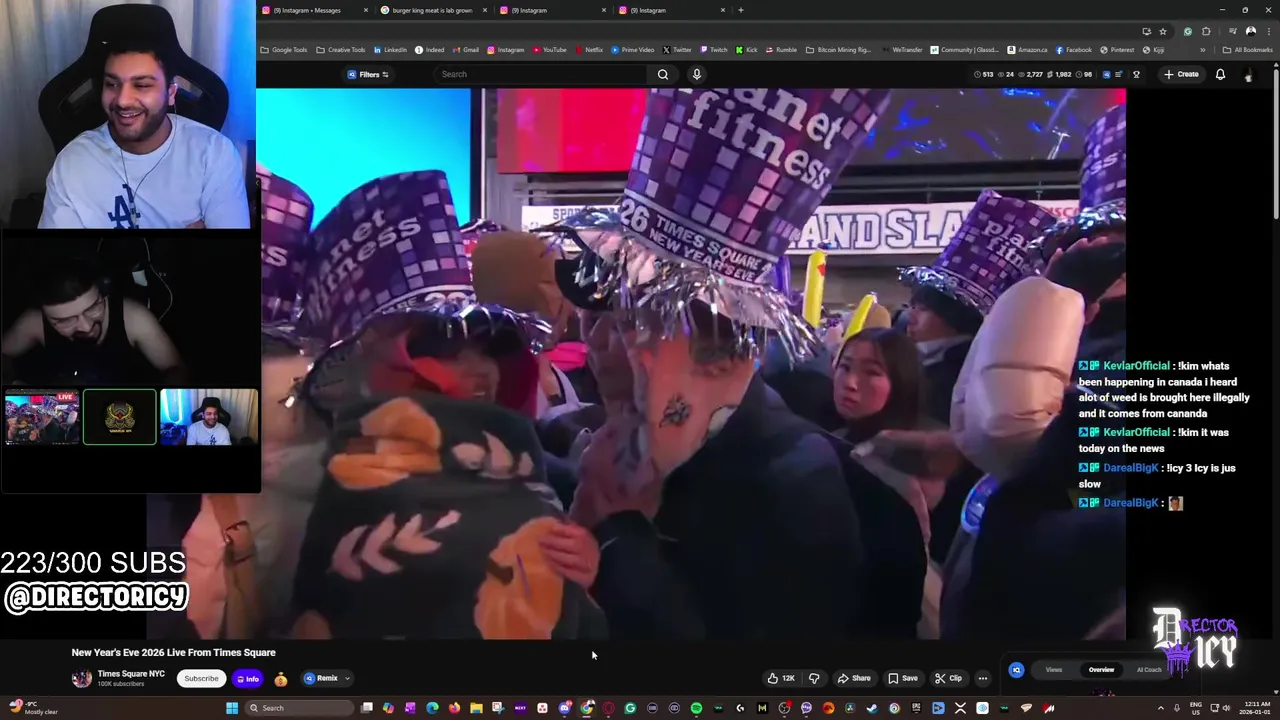
Task: Click the Super Thanks money bag icon
Action: point(281,679)
